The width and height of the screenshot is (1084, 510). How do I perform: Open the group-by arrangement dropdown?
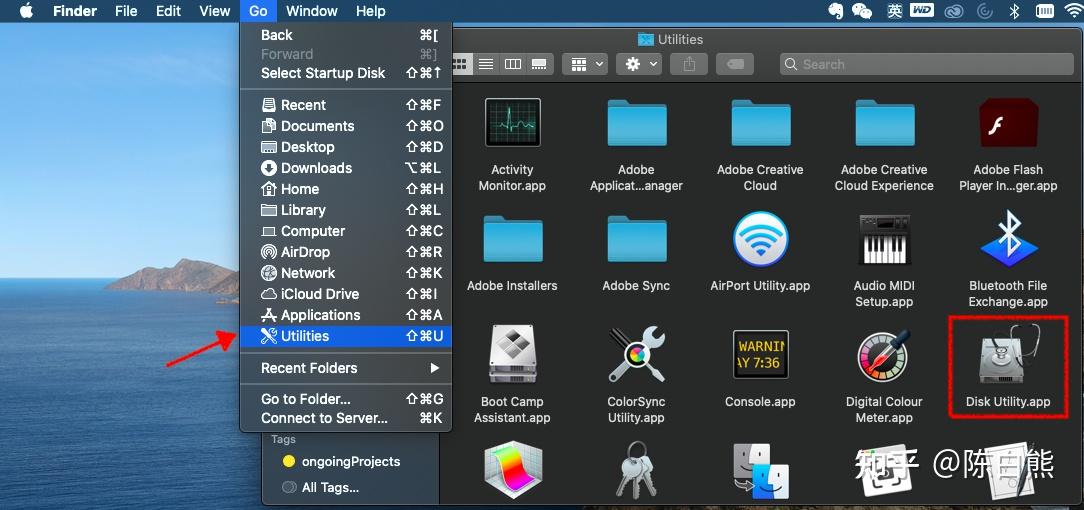[585, 64]
